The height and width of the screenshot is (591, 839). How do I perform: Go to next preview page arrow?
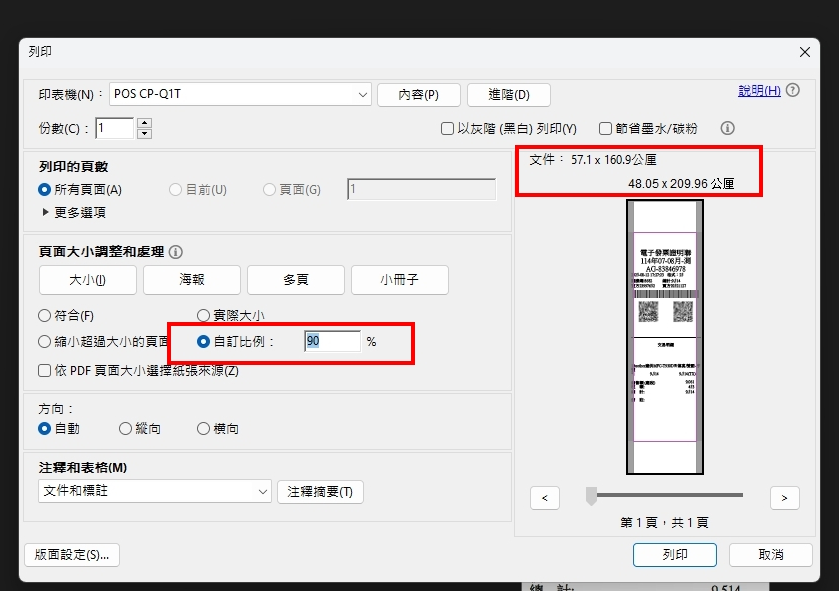(785, 497)
